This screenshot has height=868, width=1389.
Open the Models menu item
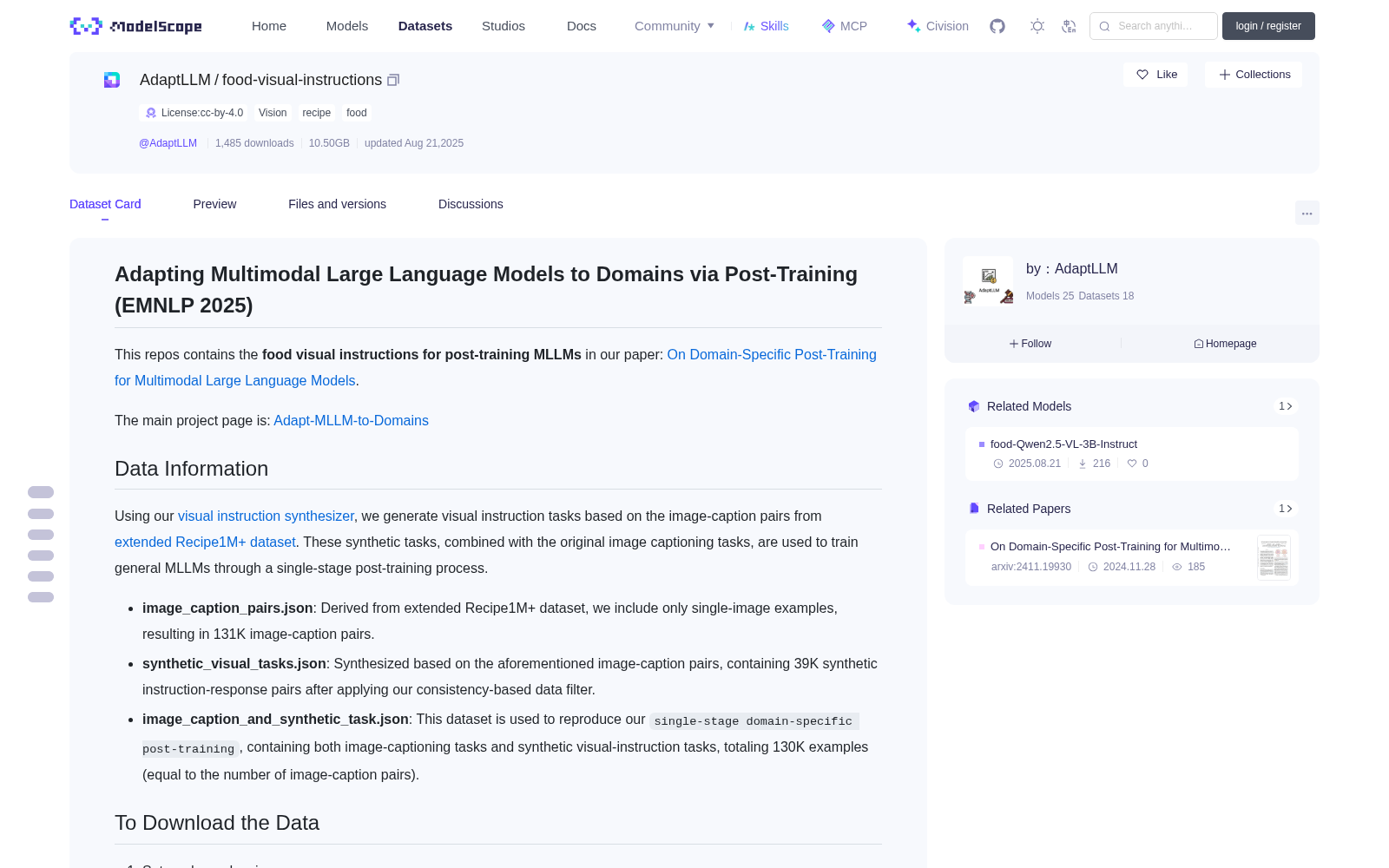[347, 26]
